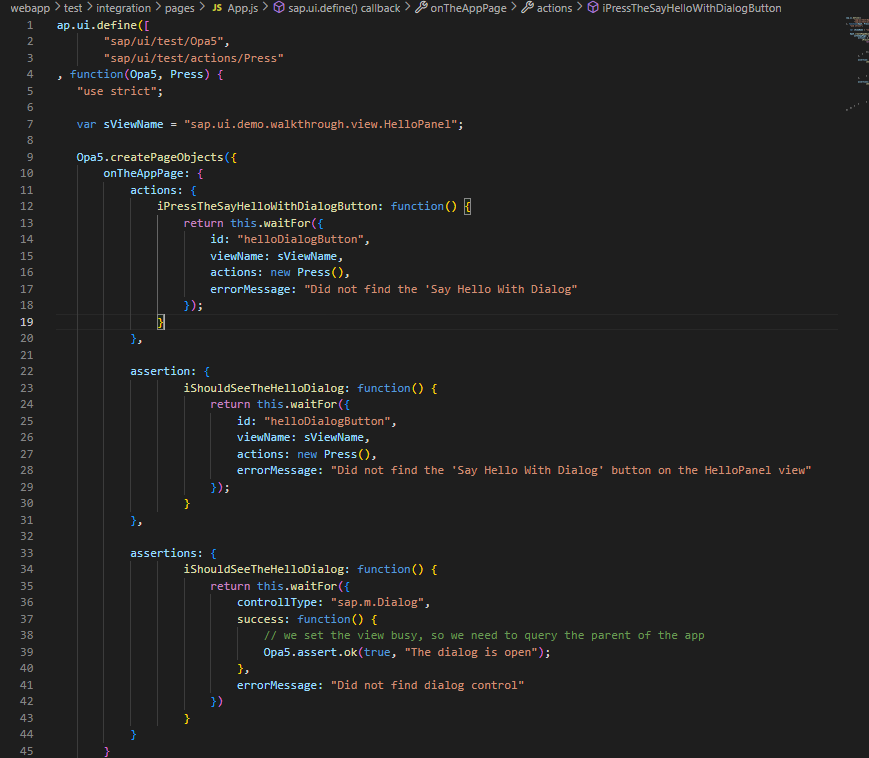Expand chevron after App.js breadcrumb
This screenshot has height=758, width=869.
(265, 7)
